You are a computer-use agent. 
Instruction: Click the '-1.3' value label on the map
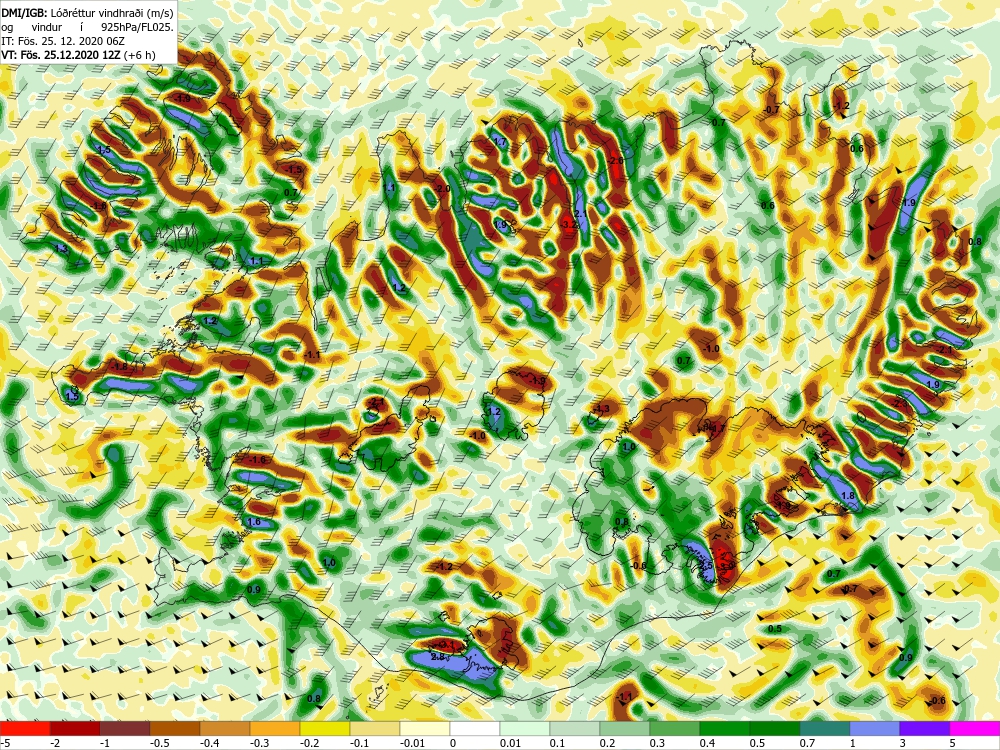point(601,409)
